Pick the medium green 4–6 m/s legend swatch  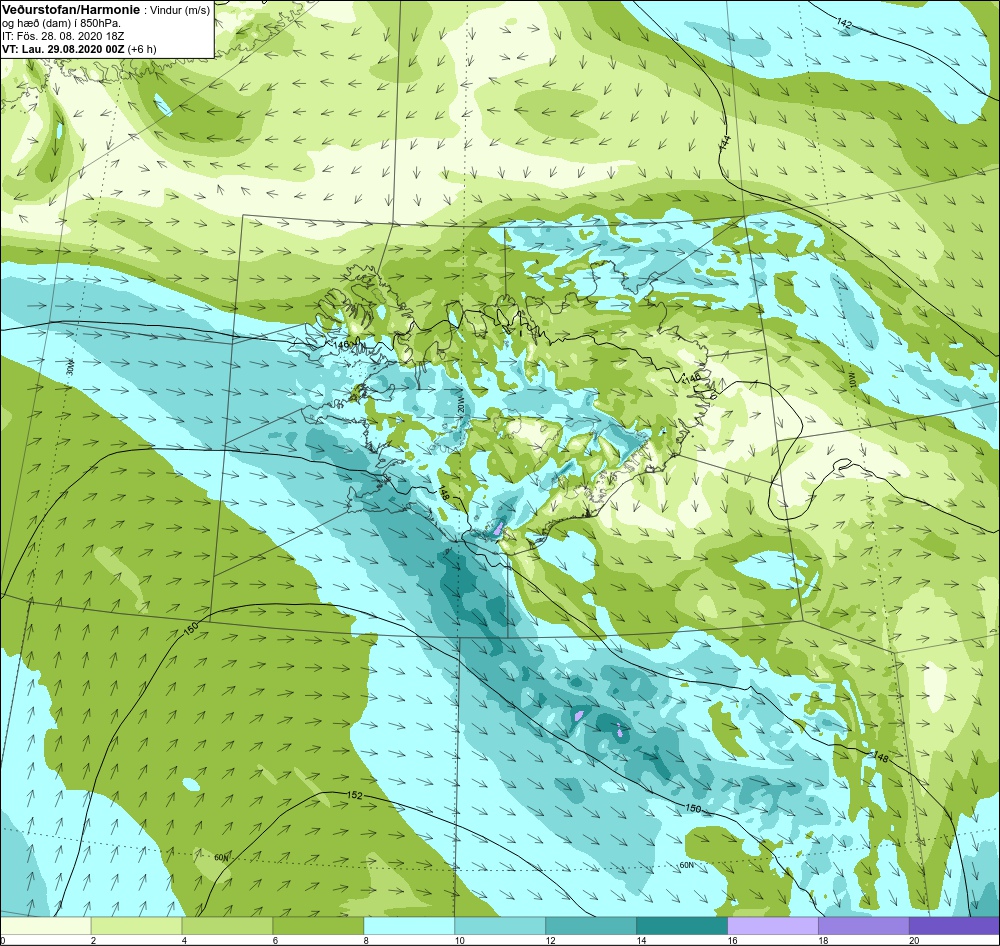(228, 926)
